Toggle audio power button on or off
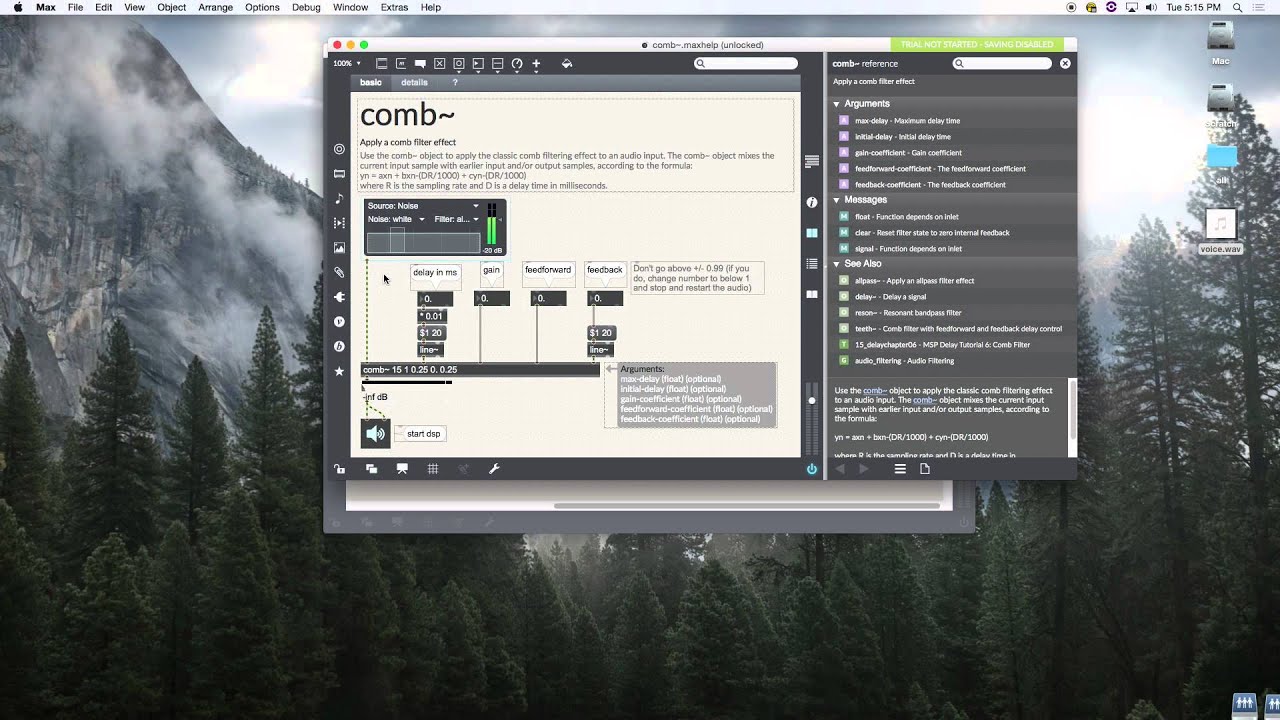This screenshot has width=1280, height=720. click(x=811, y=468)
